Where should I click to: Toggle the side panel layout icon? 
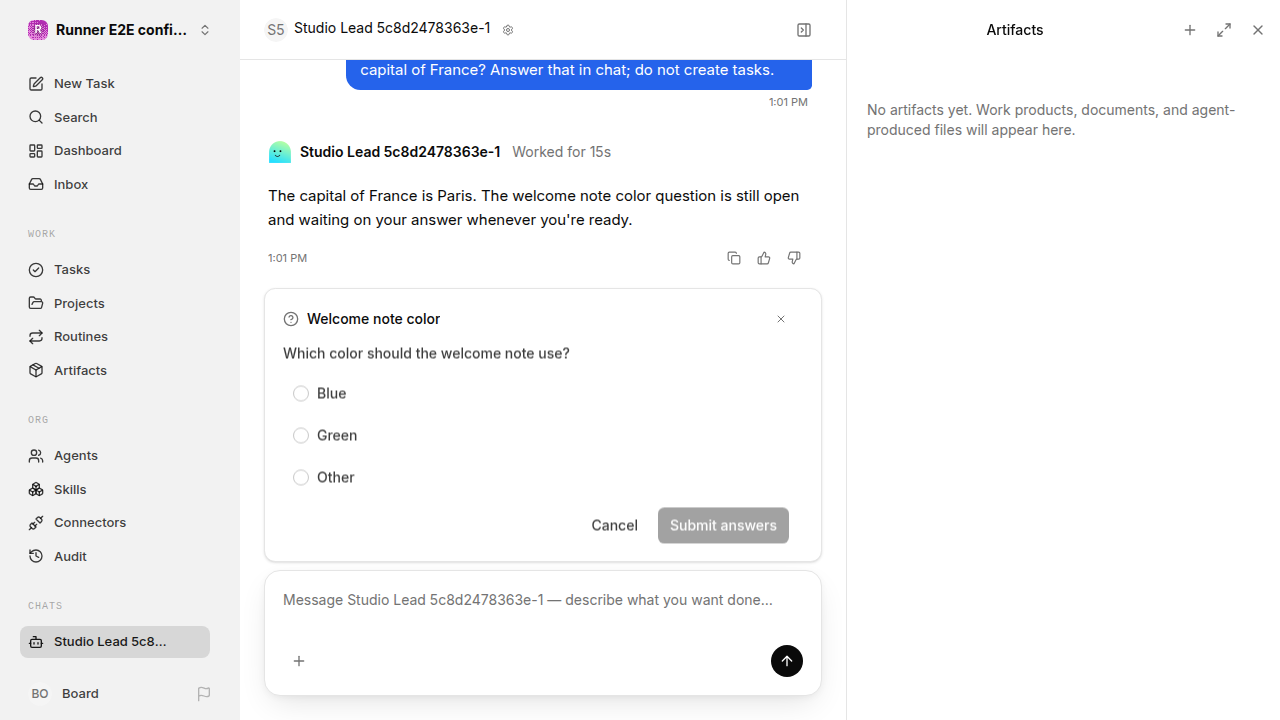[804, 30]
